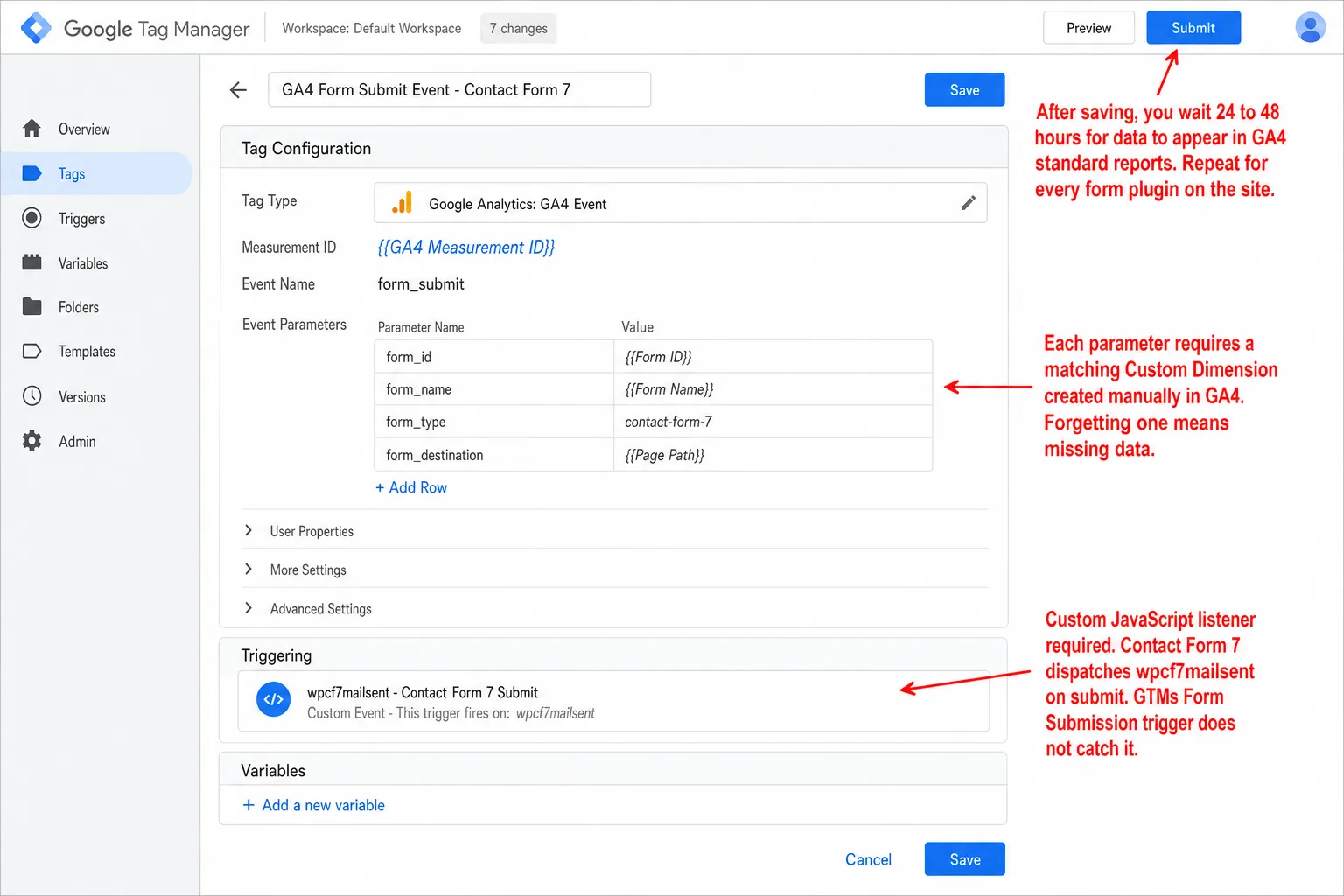
Task: Open the wpcf7mailsent - Contact Form 7 Submit trigger
Action: pos(613,701)
